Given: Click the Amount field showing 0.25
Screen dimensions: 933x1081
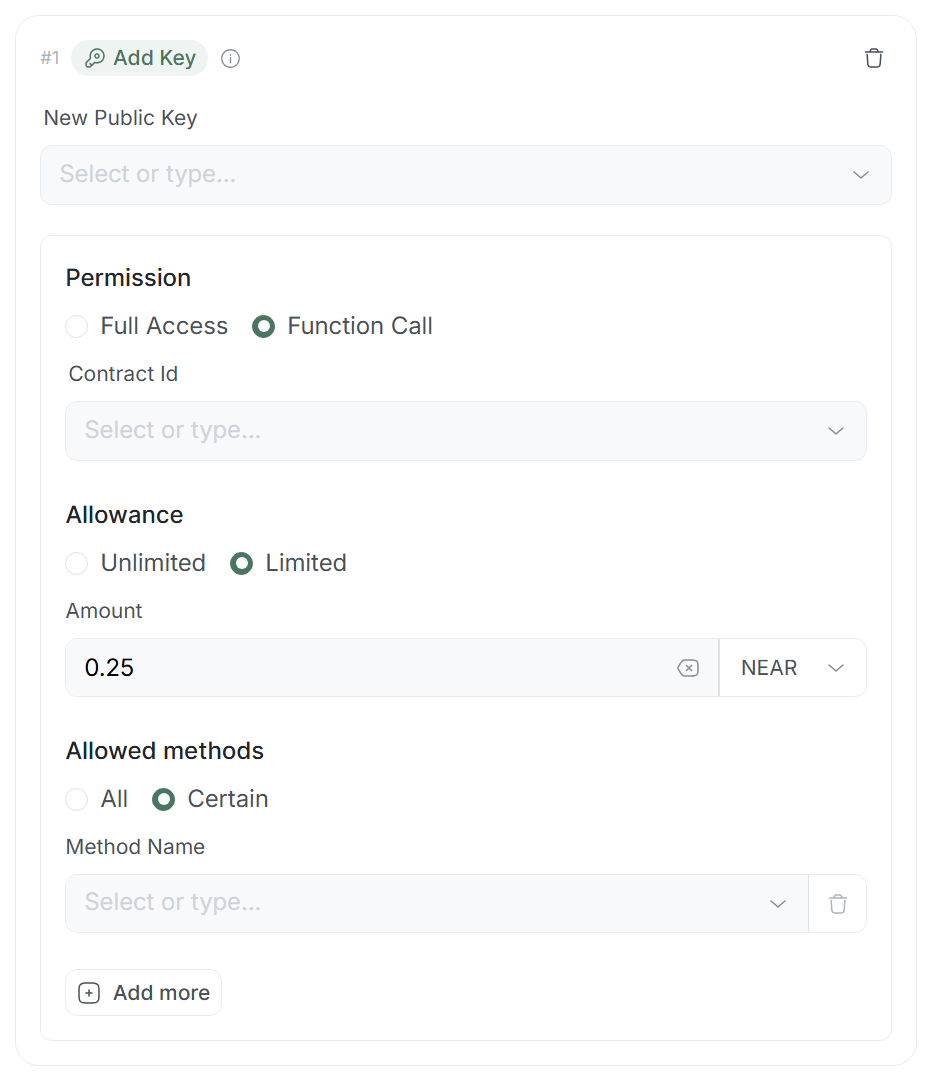Looking at the screenshot, I should (370, 668).
